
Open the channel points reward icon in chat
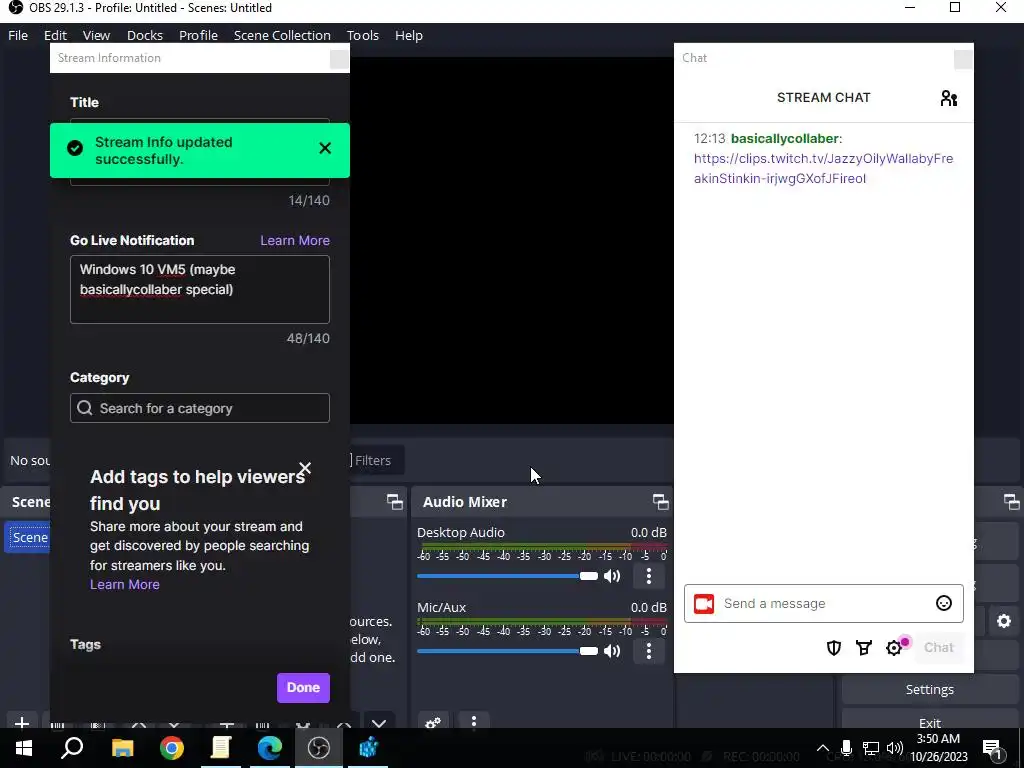[x=864, y=648]
